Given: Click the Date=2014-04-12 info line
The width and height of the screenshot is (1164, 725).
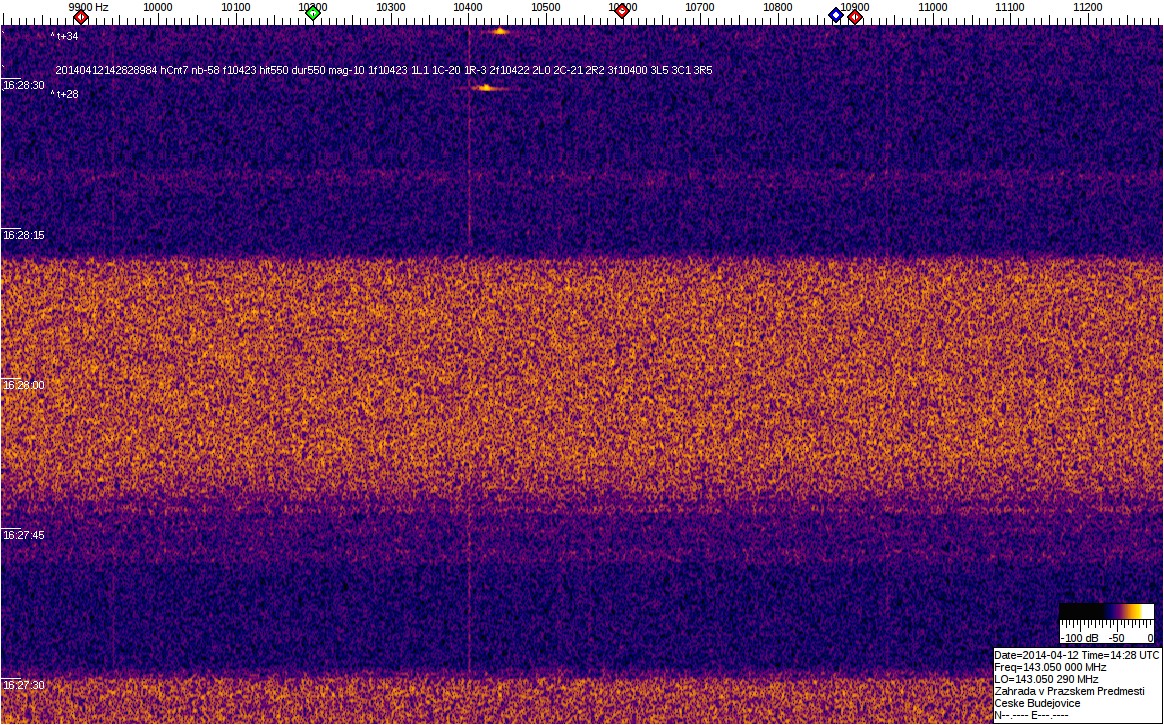Looking at the screenshot, I should click(x=1076, y=655).
